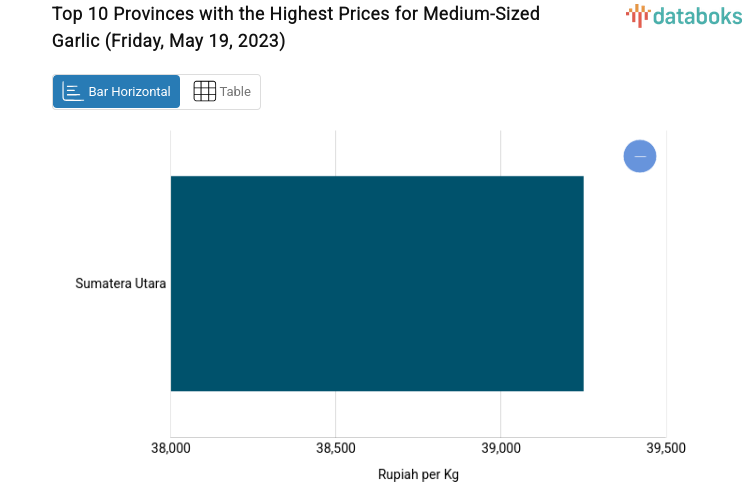
Task: Click the 38,500 axis tick label
Action: coord(336,449)
